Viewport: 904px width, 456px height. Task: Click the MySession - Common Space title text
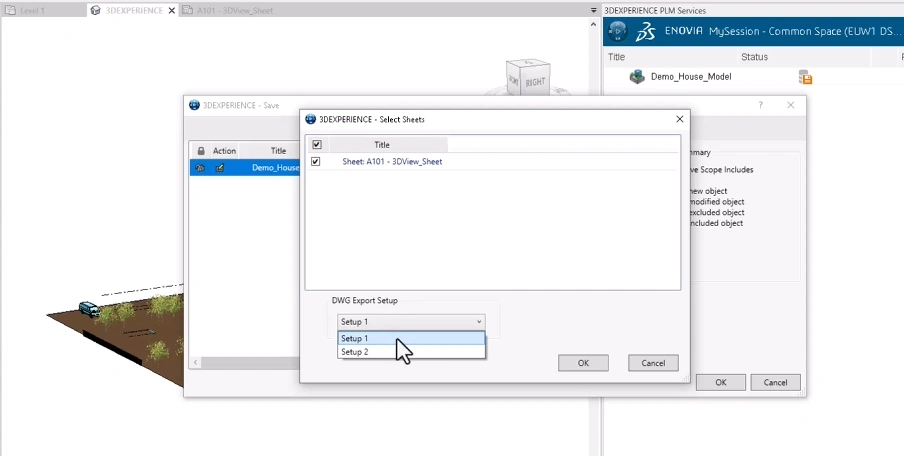coord(805,31)
